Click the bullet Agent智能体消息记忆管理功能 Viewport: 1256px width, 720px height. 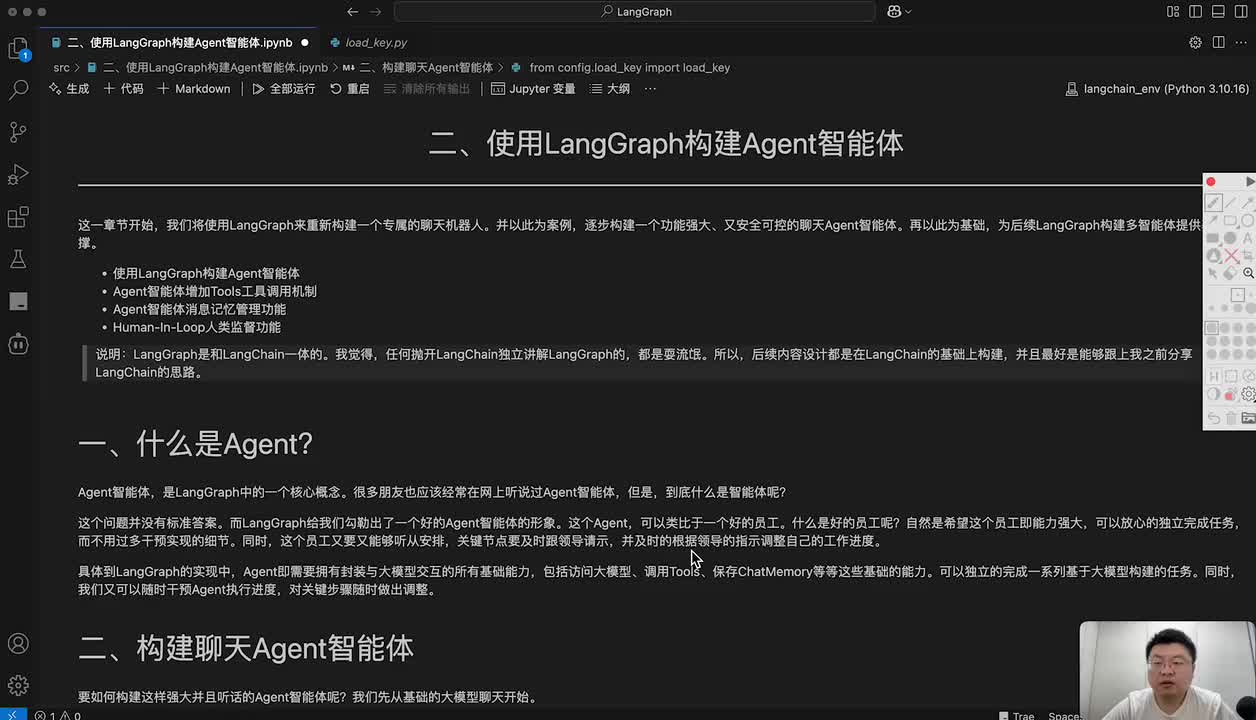click(x=199, y=309)
